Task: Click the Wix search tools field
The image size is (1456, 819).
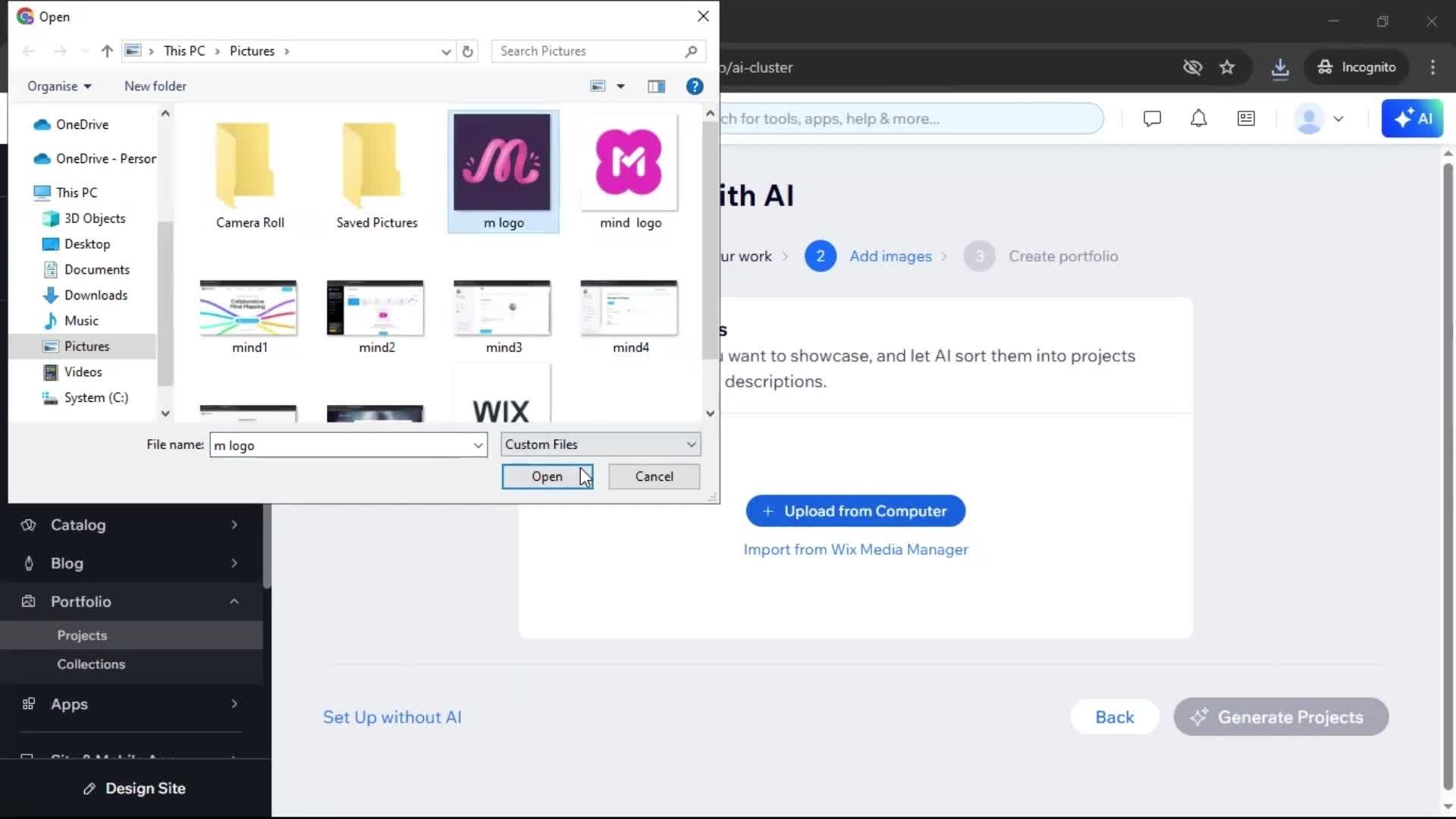Action: 912,119
